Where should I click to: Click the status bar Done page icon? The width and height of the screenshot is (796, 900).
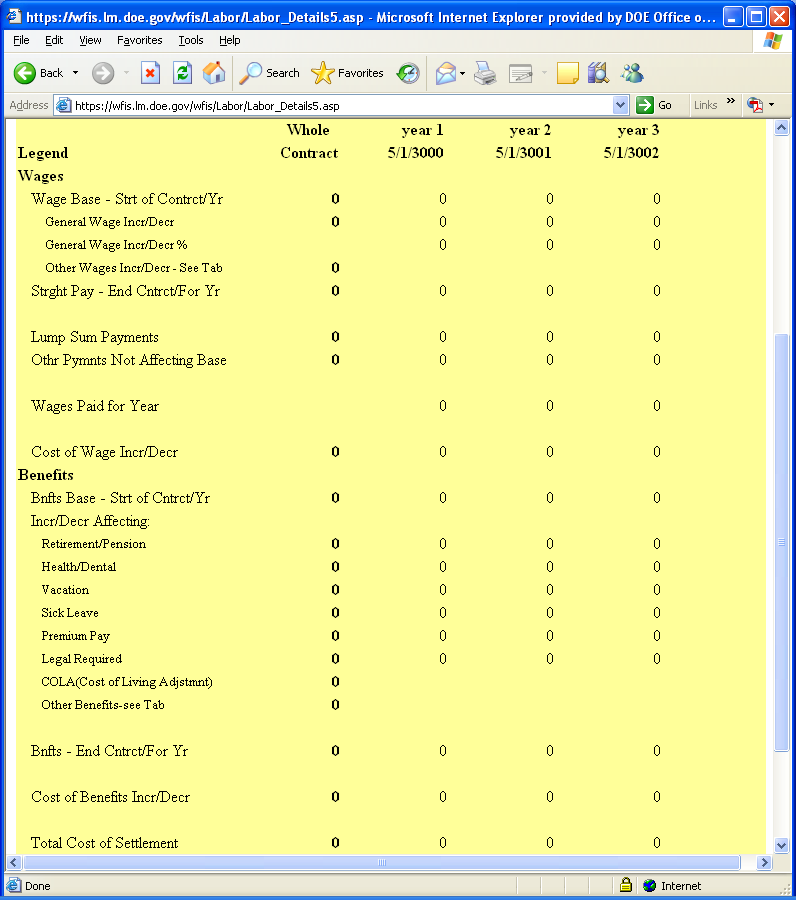point(14,886)
